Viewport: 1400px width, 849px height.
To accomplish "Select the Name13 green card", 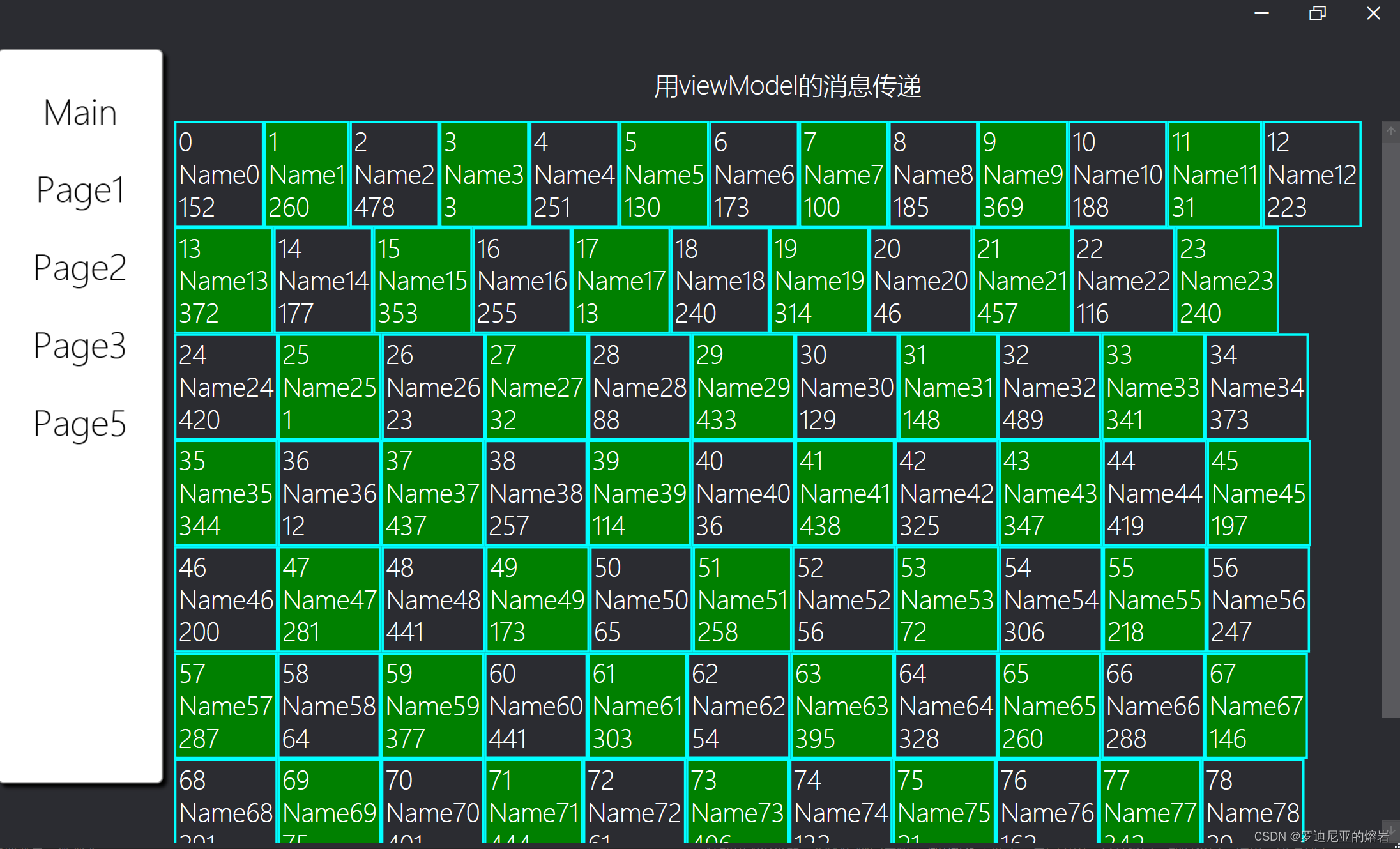I will point(224,280).
